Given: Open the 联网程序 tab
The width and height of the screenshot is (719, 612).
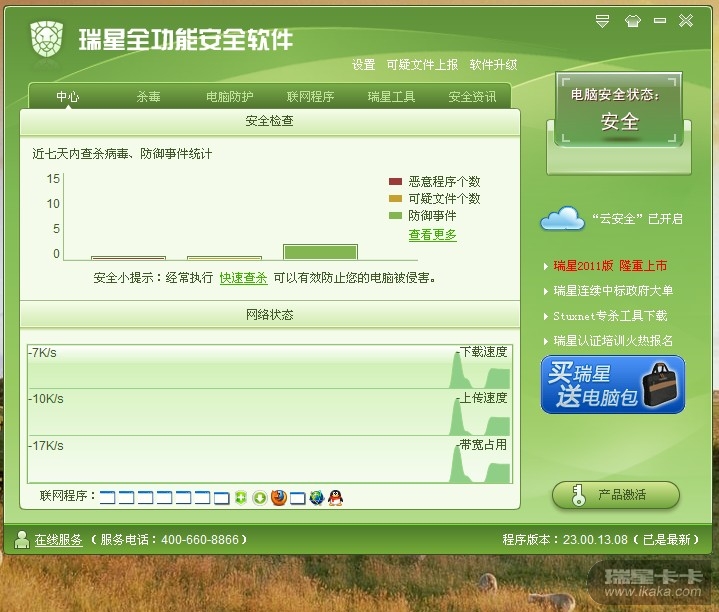Looking at the screenshot, I should (x=310, y=96).
